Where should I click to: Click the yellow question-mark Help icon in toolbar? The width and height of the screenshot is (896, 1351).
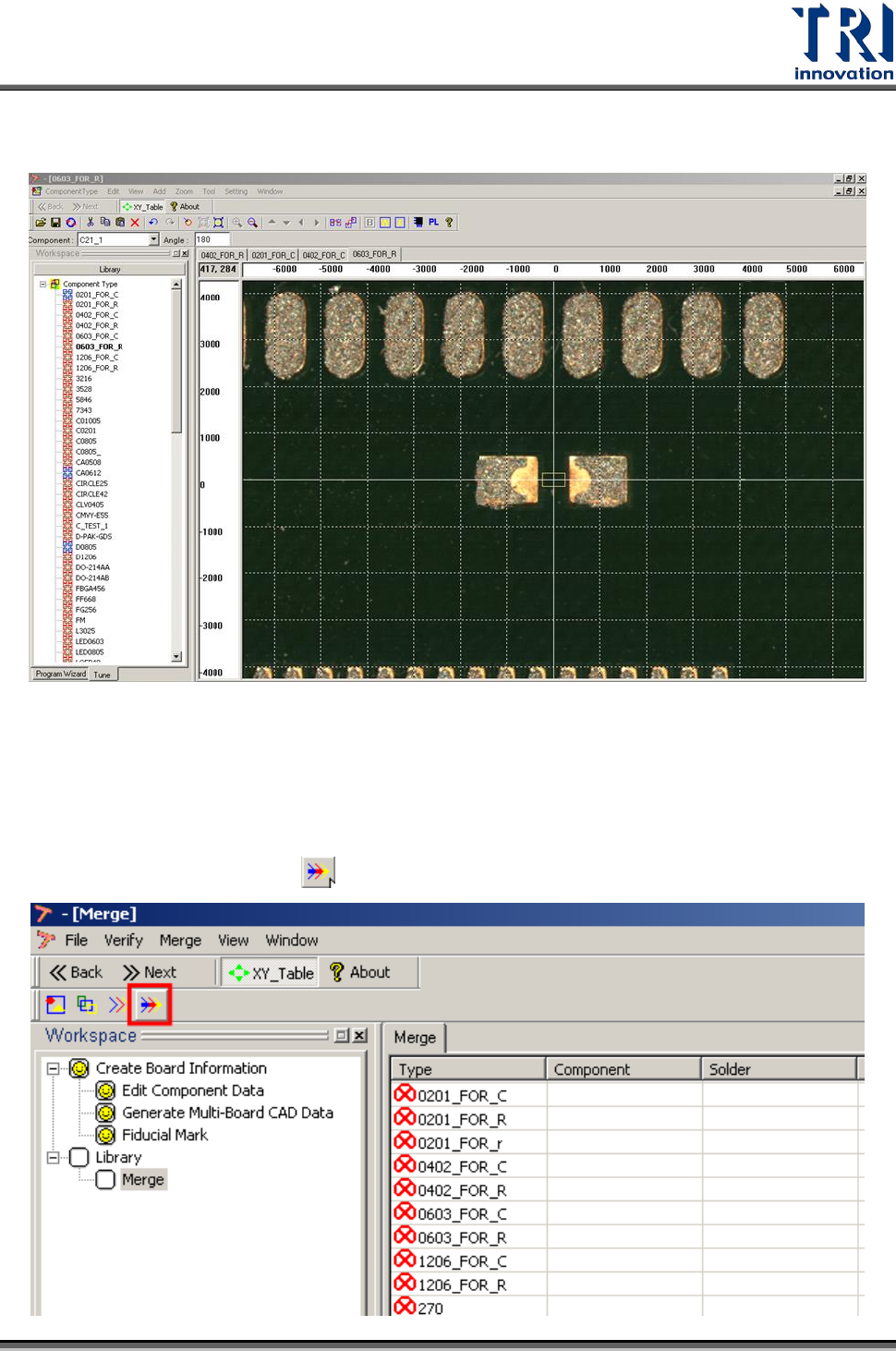pos(449,223)
